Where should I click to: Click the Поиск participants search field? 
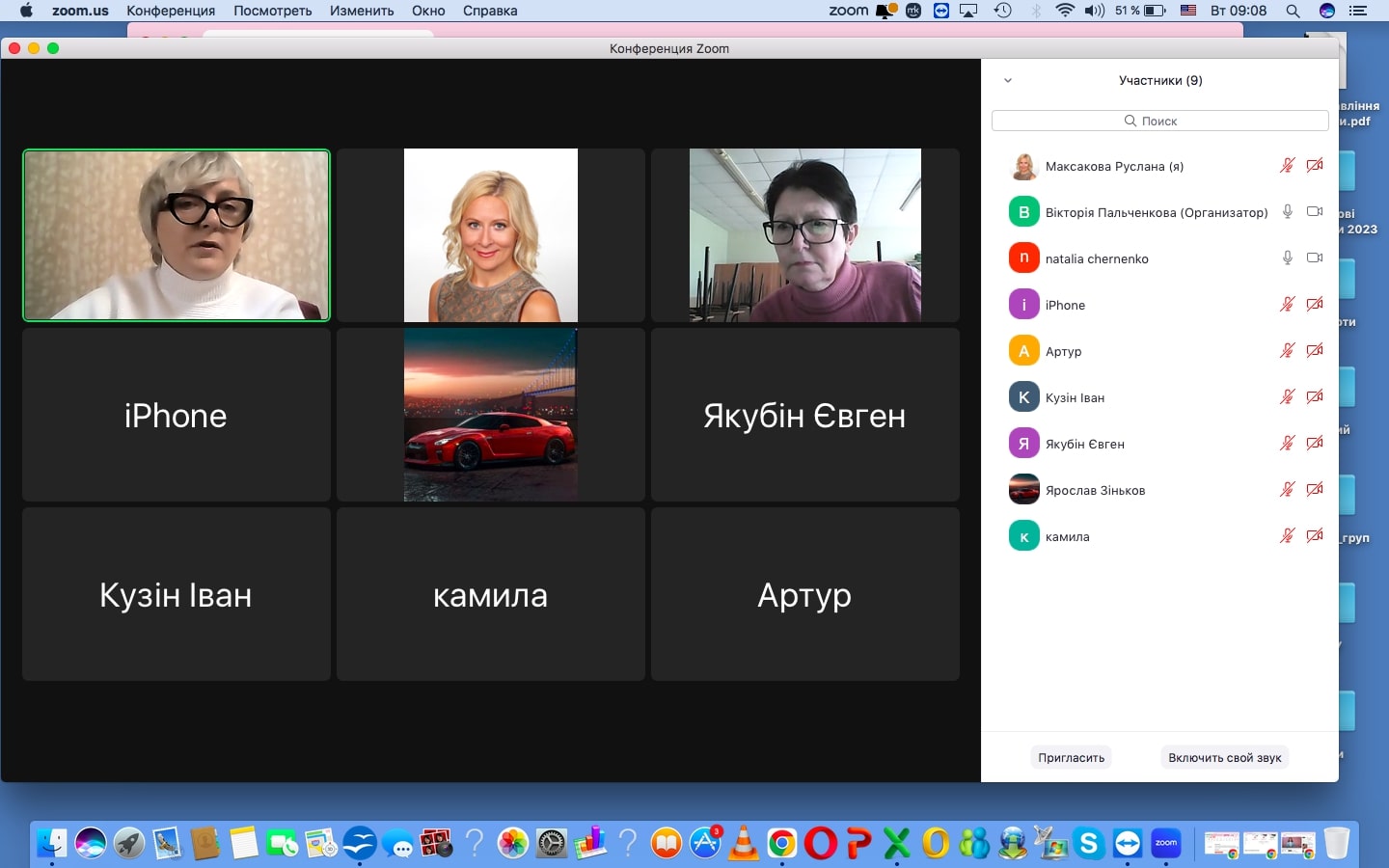coord(1159,121)
